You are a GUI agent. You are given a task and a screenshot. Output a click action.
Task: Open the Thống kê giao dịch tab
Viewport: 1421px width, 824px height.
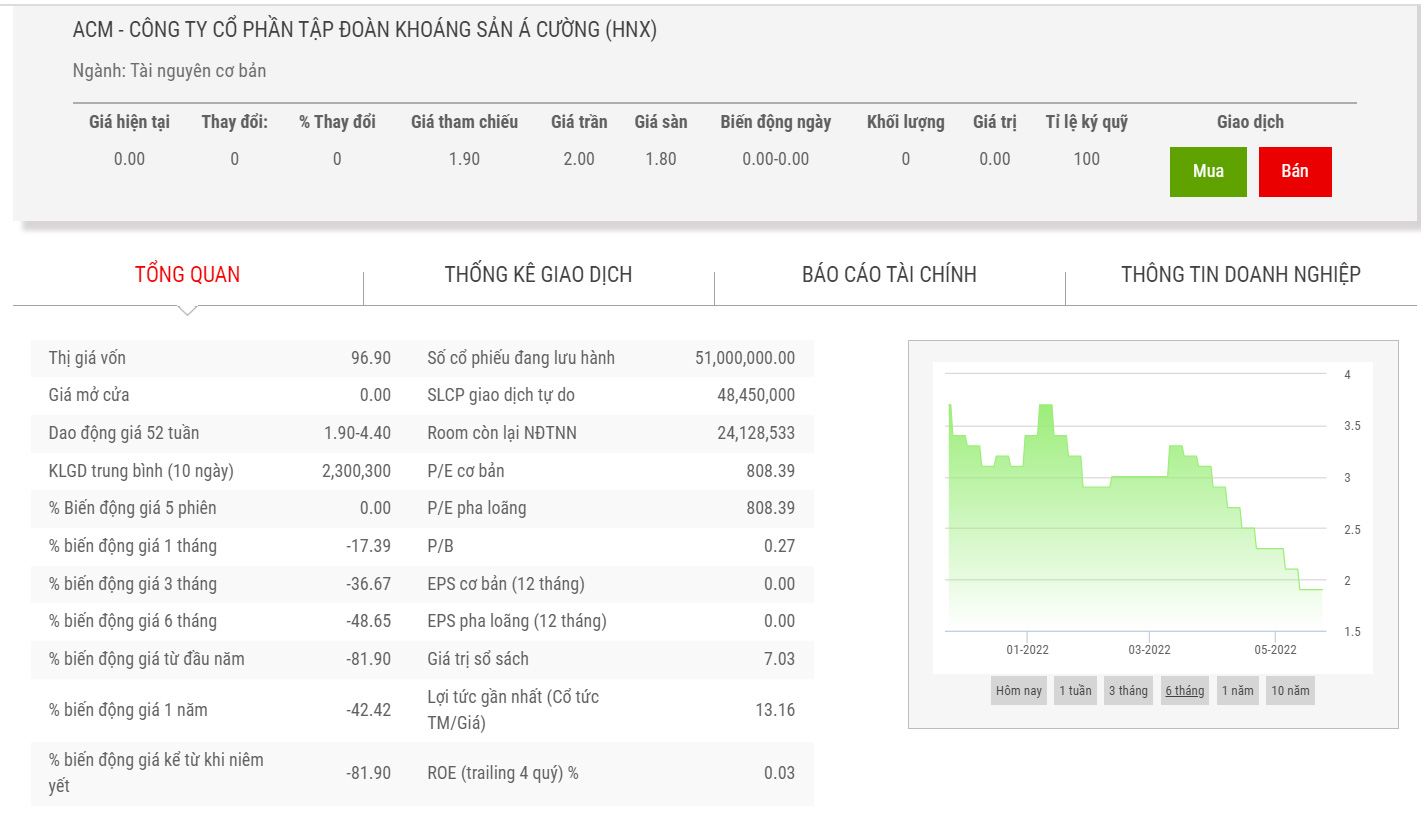[538, 274]
